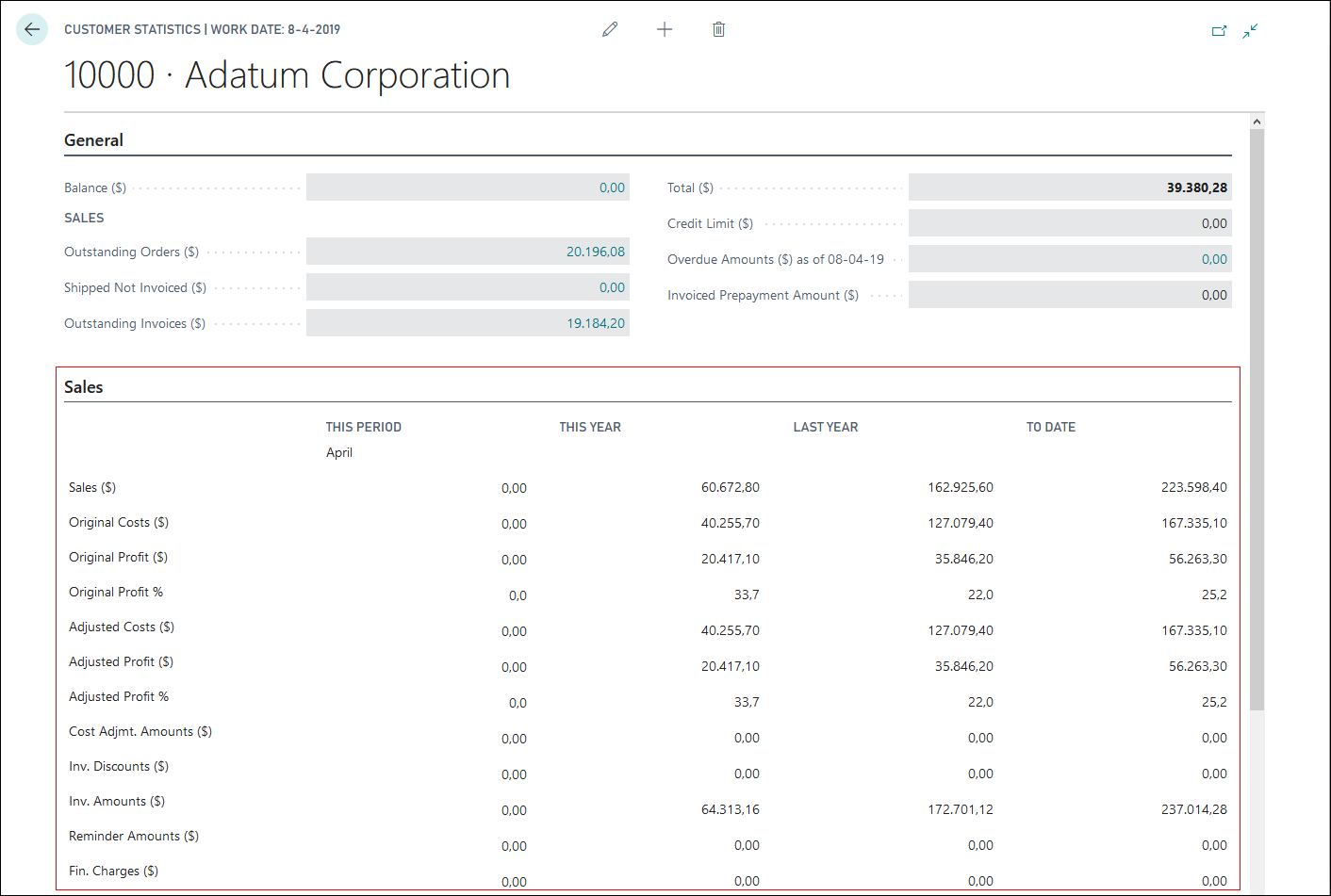Screen dimensions: 1331x896
Task: Click the plus icon to create new
Action: (665, 29)
